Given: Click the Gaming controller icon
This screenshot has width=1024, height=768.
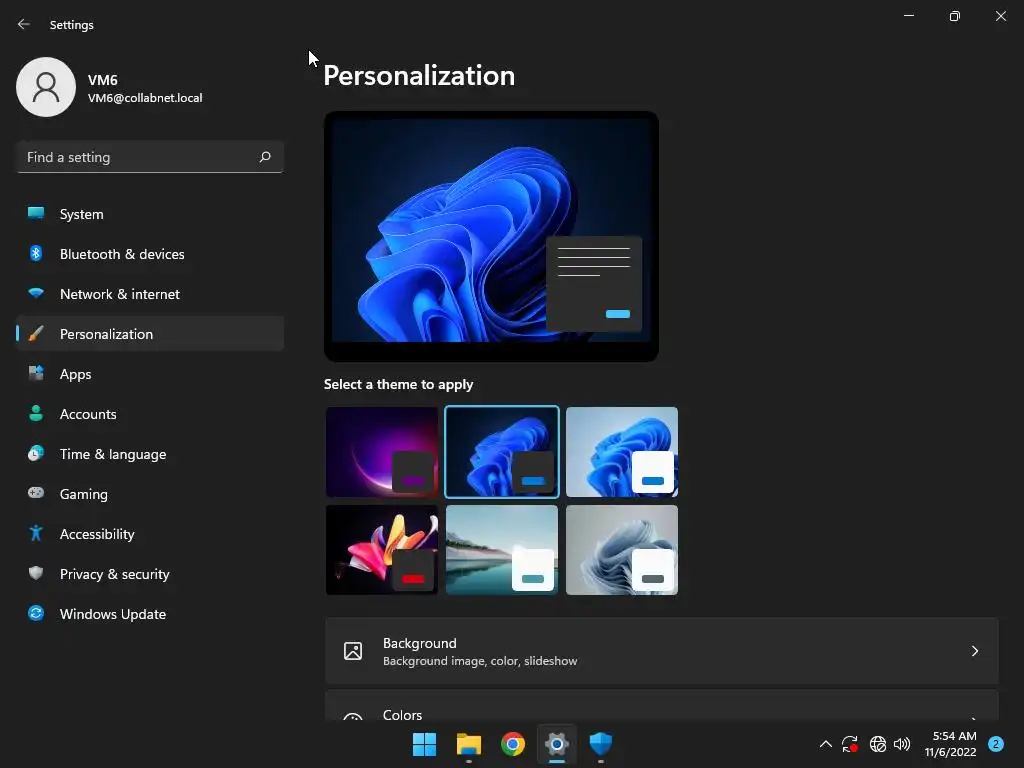Looking at the screenshot, I should point(36,493).
